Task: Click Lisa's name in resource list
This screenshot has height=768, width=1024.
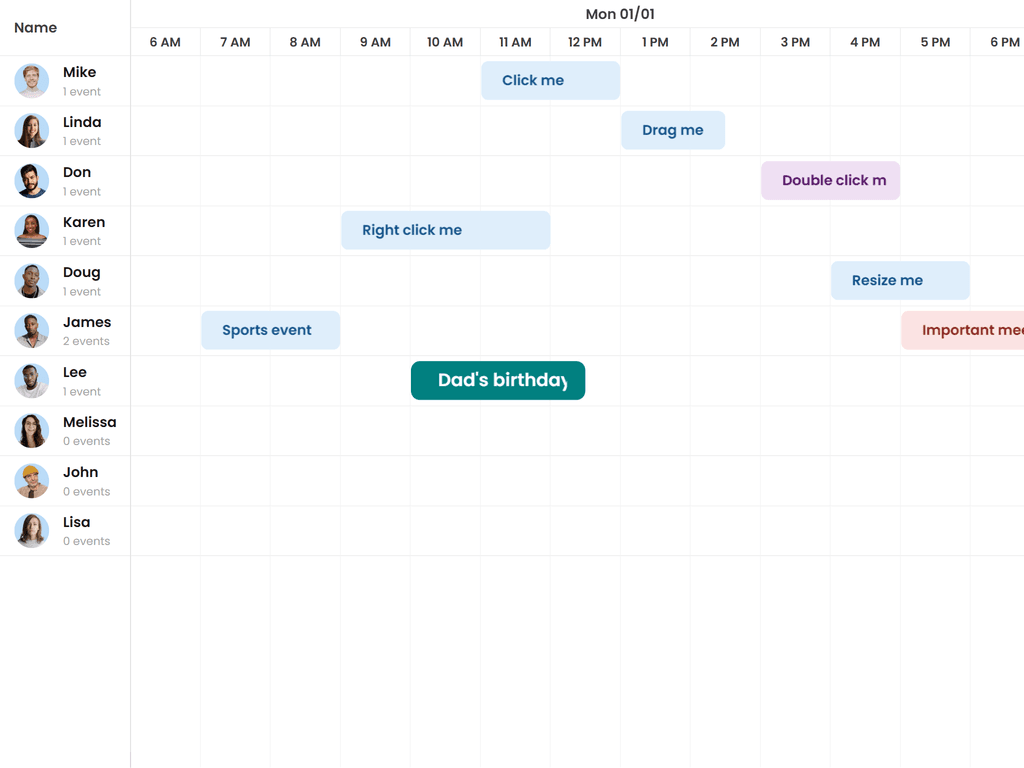Action: [76, 522]
